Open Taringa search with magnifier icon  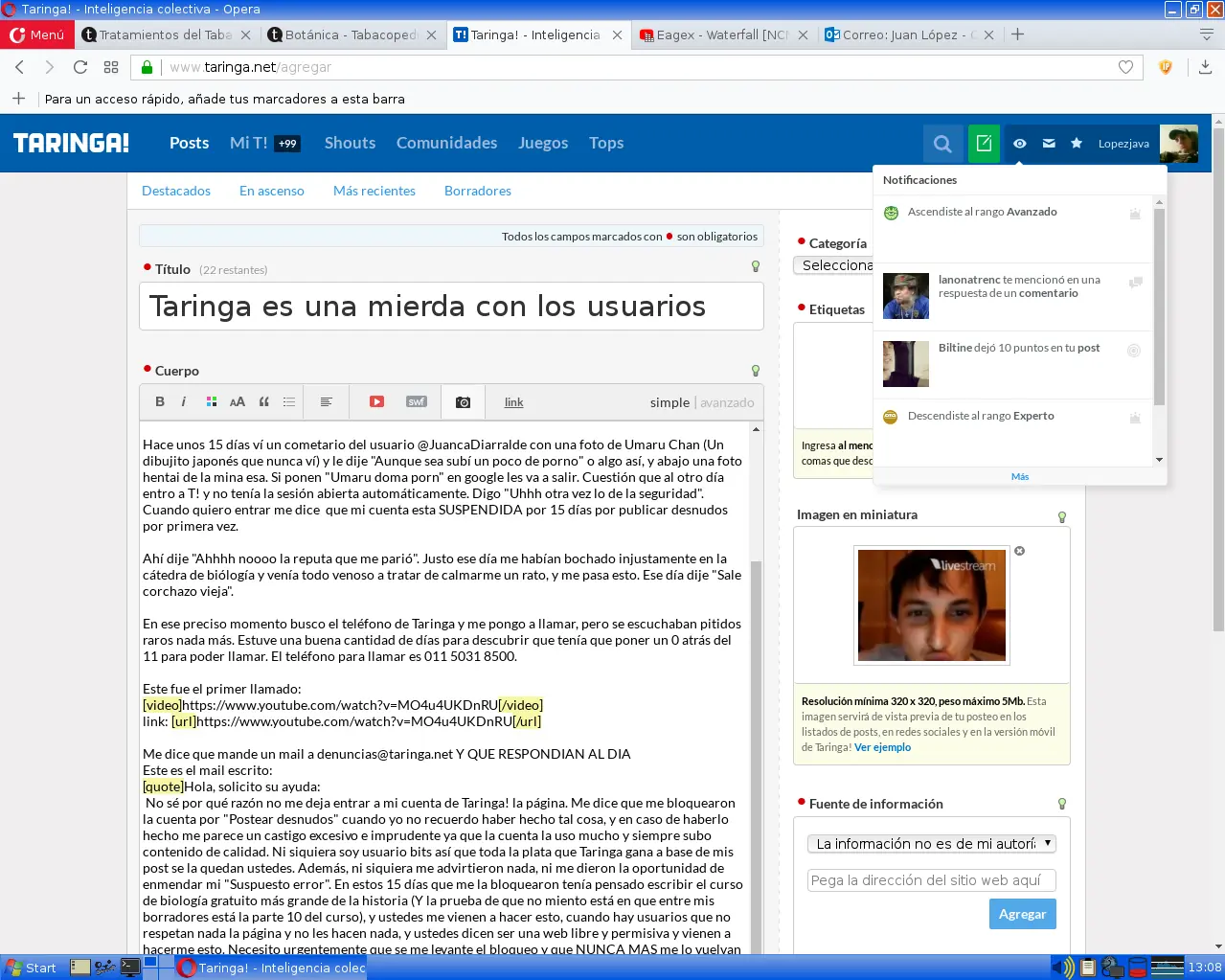(942, 144)
